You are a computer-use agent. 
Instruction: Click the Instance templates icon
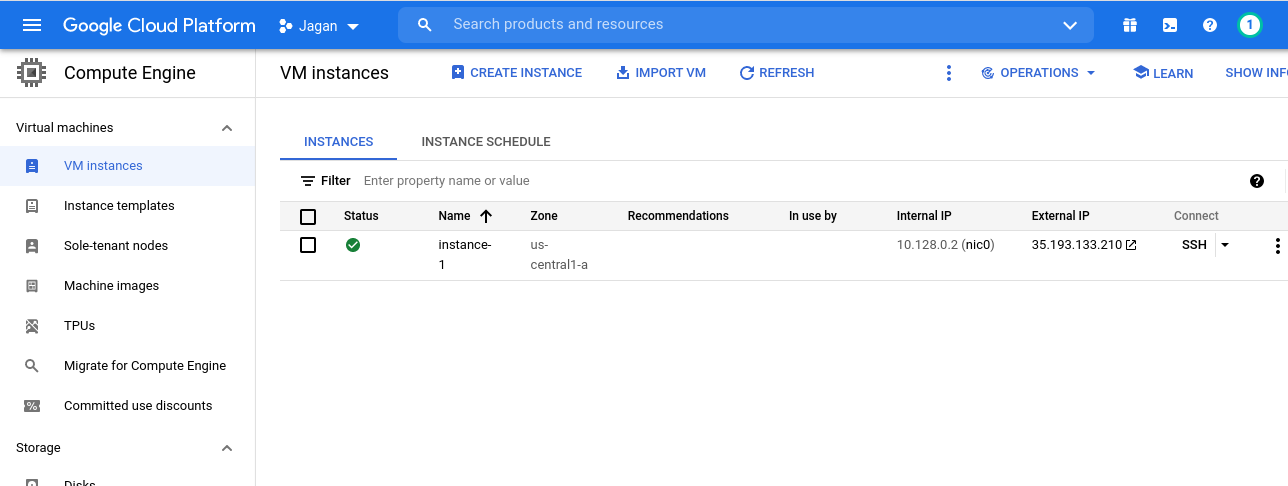(x=32, y=206)
